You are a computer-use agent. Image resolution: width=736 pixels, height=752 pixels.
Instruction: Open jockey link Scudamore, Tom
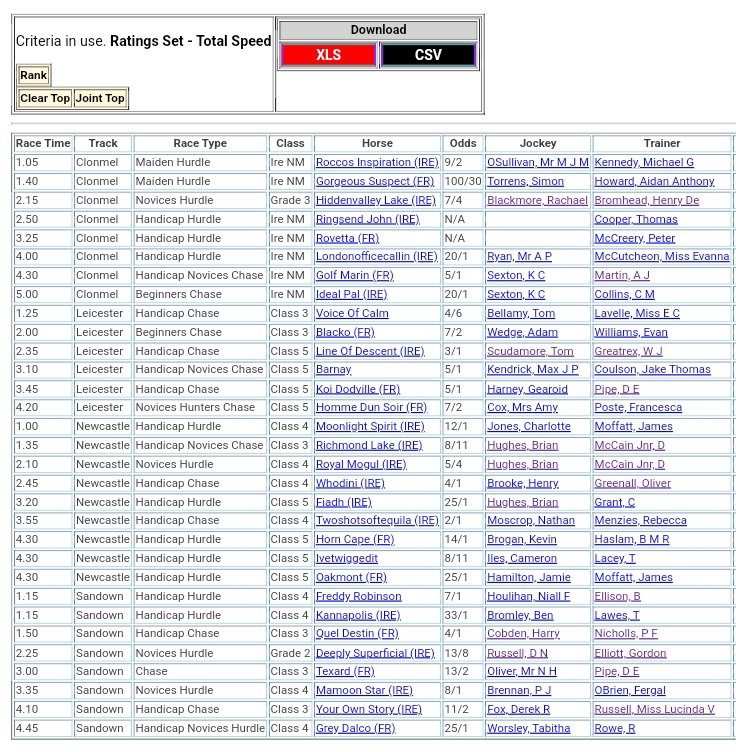click(530, 351)
